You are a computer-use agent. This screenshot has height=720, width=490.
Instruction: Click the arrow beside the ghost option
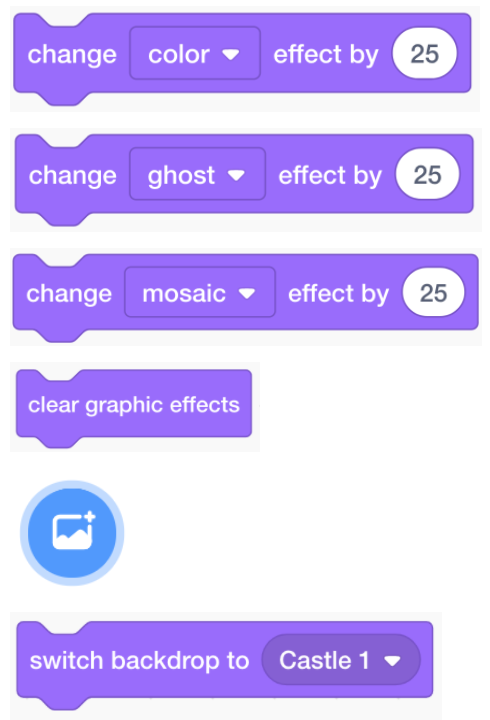(x=237, y=175)
